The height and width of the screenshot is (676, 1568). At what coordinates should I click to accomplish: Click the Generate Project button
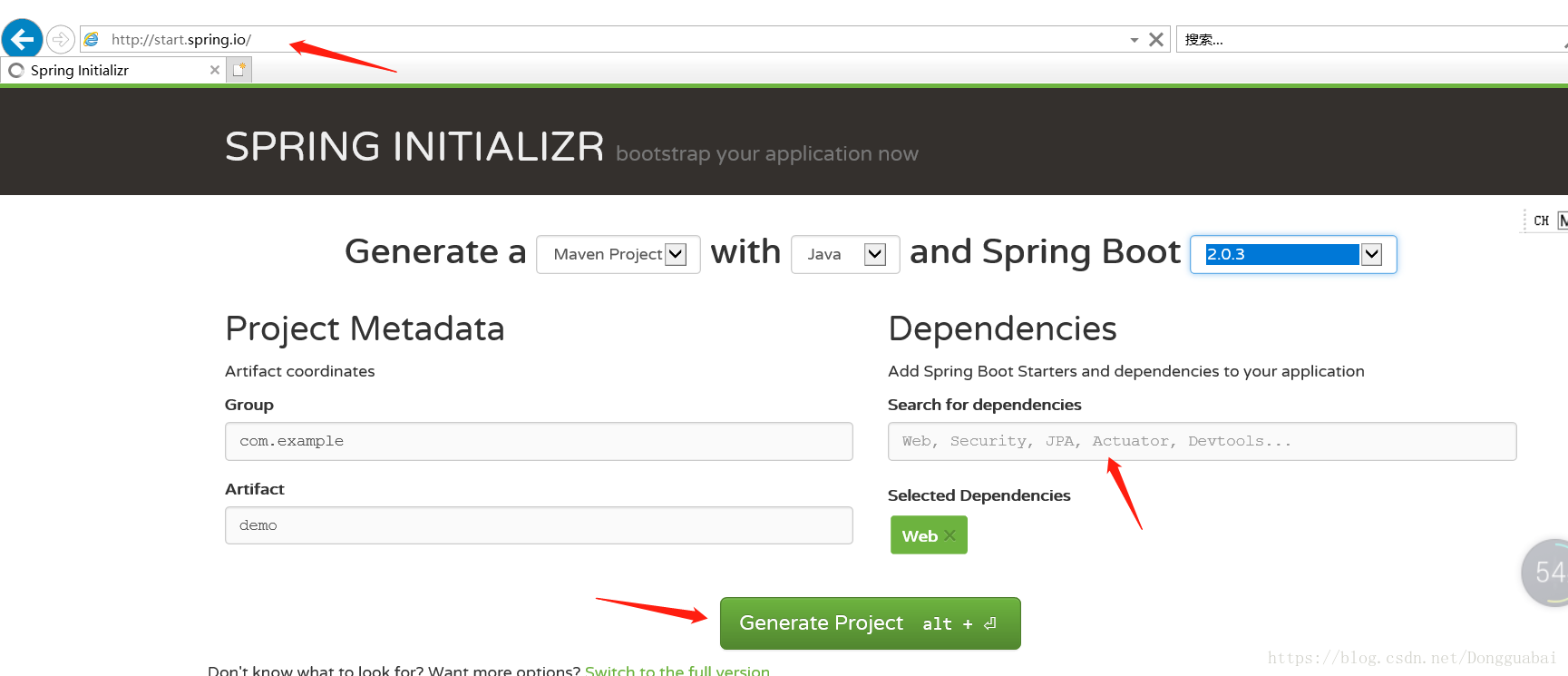871,623
